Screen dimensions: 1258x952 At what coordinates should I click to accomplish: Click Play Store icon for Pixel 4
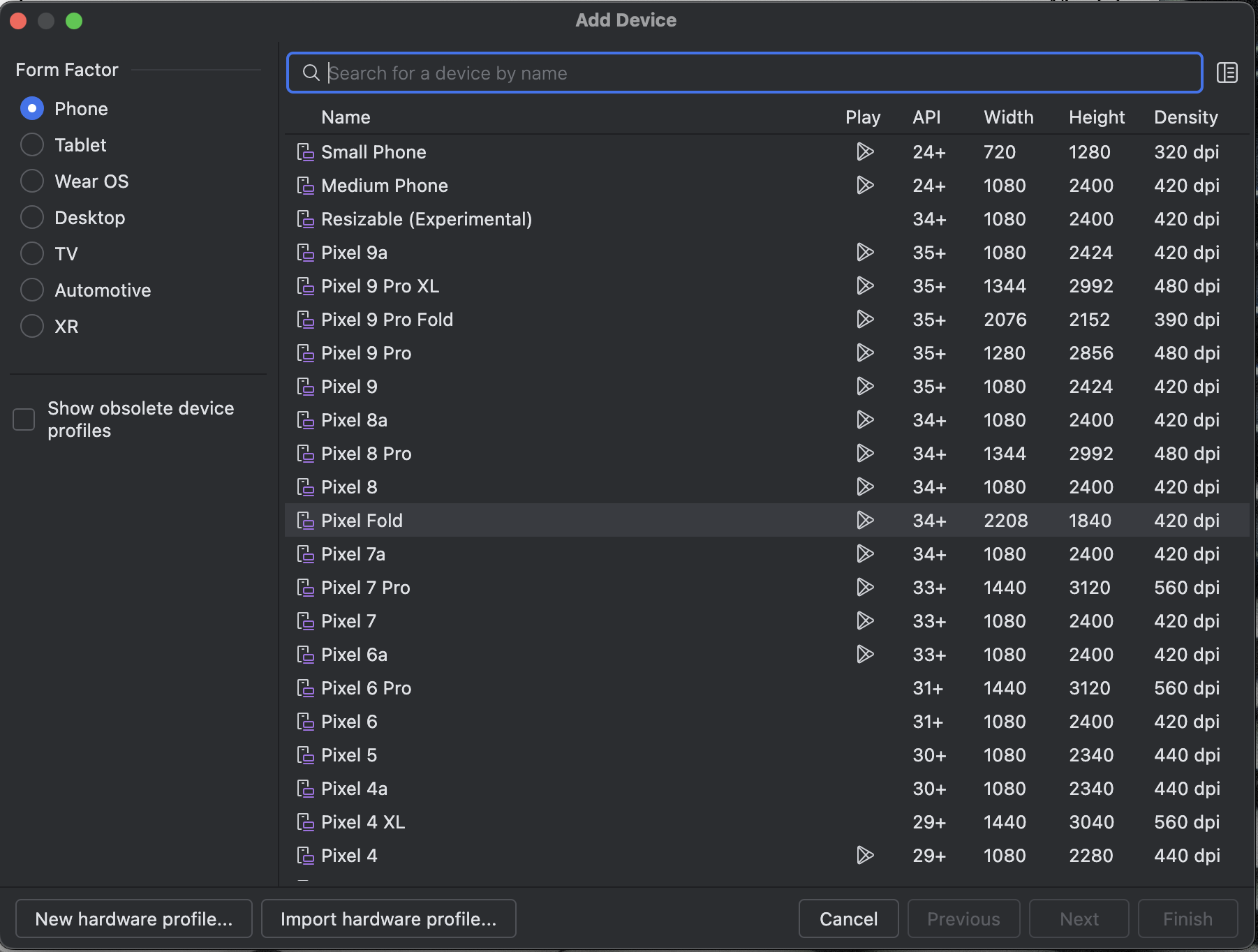click(864, 856)
